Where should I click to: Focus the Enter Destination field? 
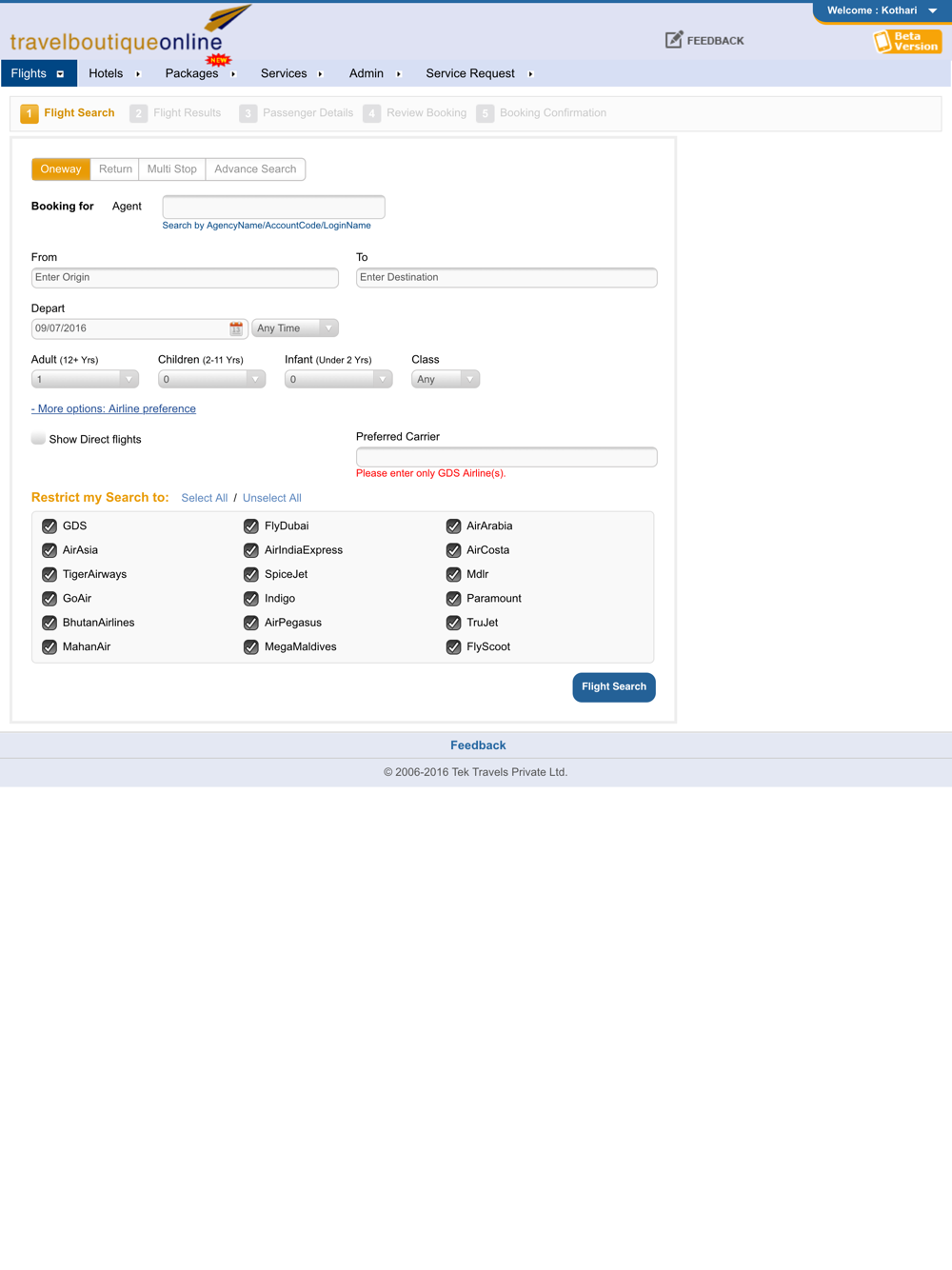[x=506, y=278]
